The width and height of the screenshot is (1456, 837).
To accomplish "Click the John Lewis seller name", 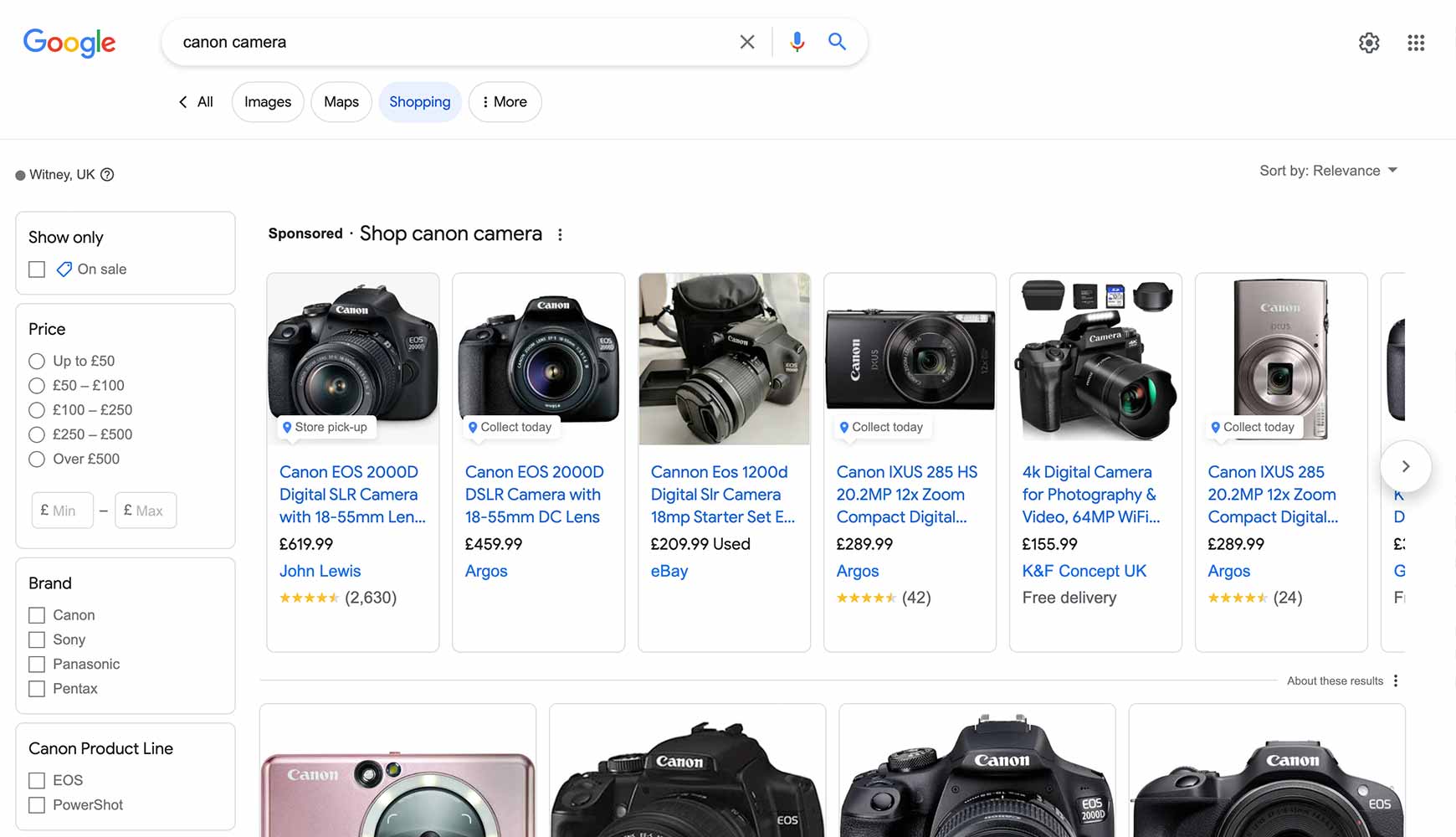I will 320,572.
